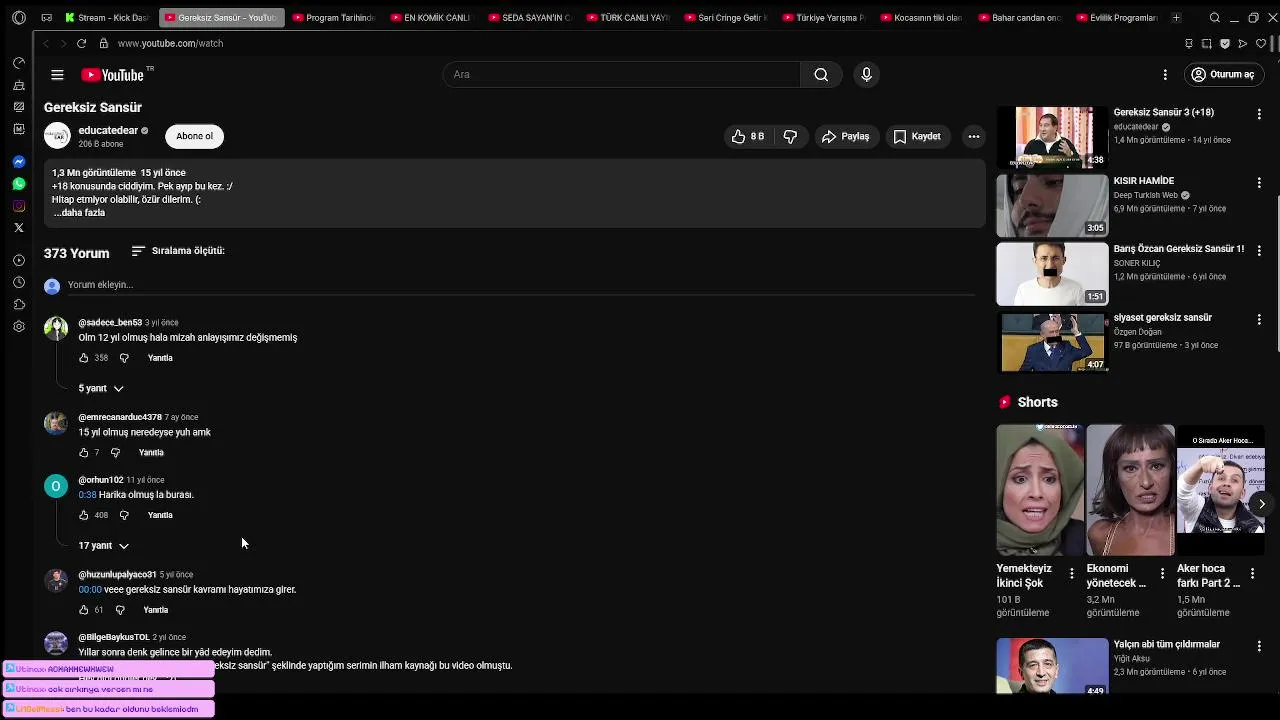The height and width of the screenshot is (720, 1280).
Task: Open more actions for the video
Action: [973, 136]
